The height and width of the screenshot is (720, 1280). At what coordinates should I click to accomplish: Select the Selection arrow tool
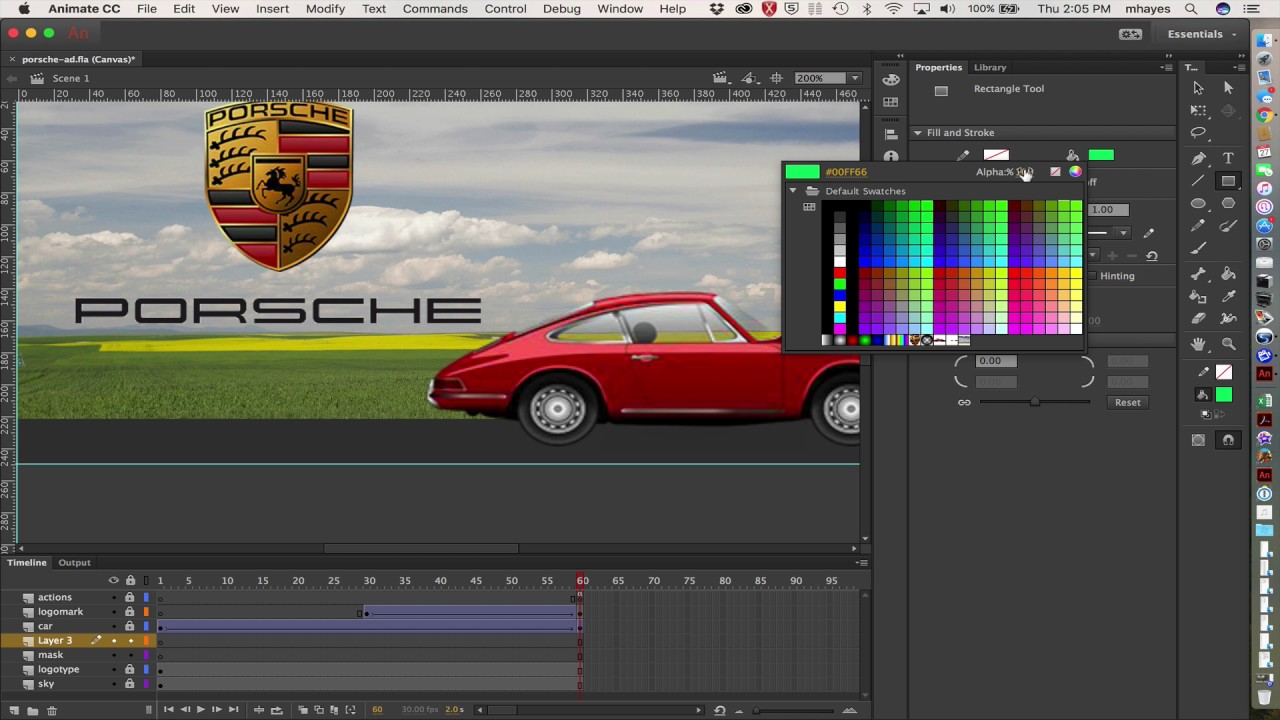(1198, 88)
